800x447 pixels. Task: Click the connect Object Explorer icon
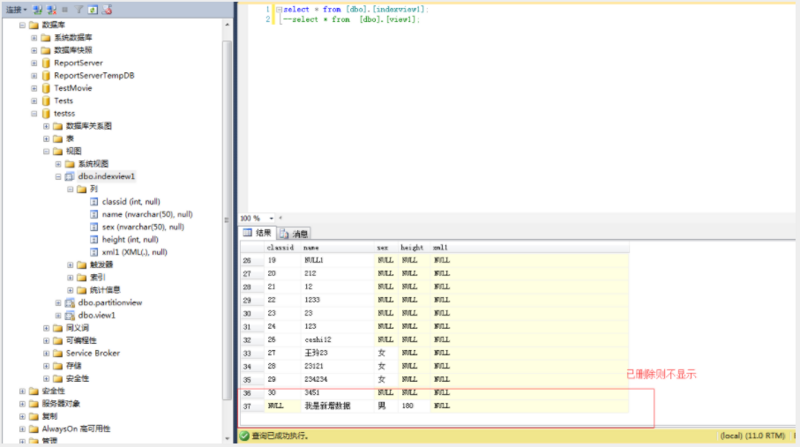click(x=38, y=10)
